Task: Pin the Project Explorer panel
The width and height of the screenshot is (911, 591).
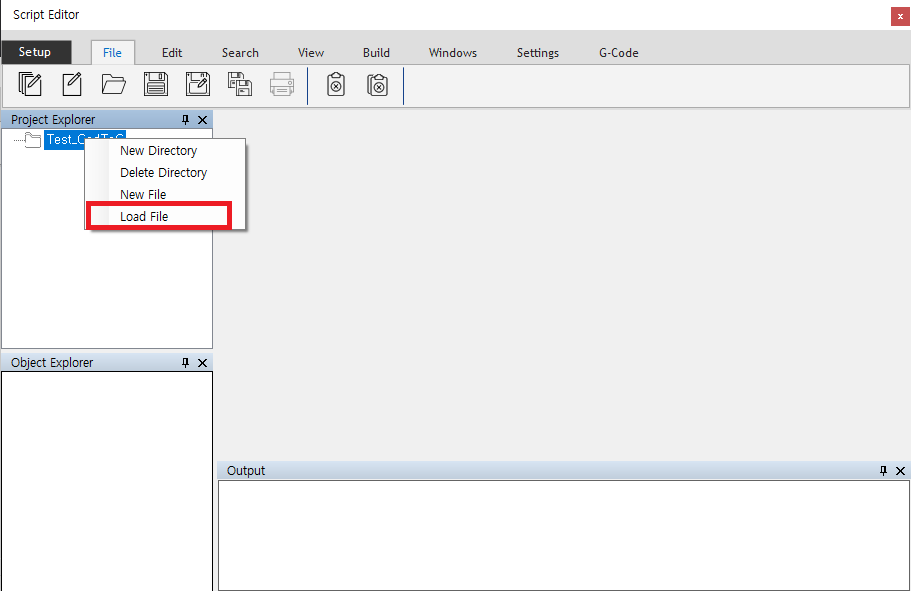Action: tap(185, 120)
